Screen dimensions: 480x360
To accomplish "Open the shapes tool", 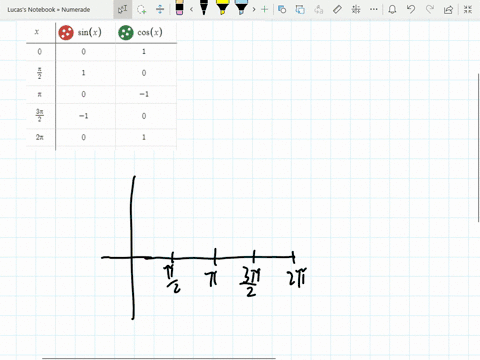I will click(x=282, y=9).
